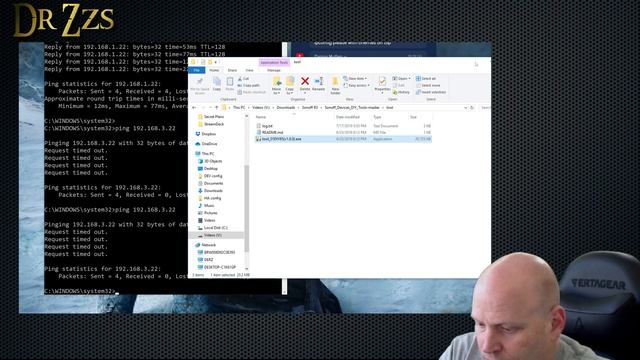Viewport: 640px width, 360px height.
Task: Open DERZ computer under Network
Action: (x=206, y=260)
